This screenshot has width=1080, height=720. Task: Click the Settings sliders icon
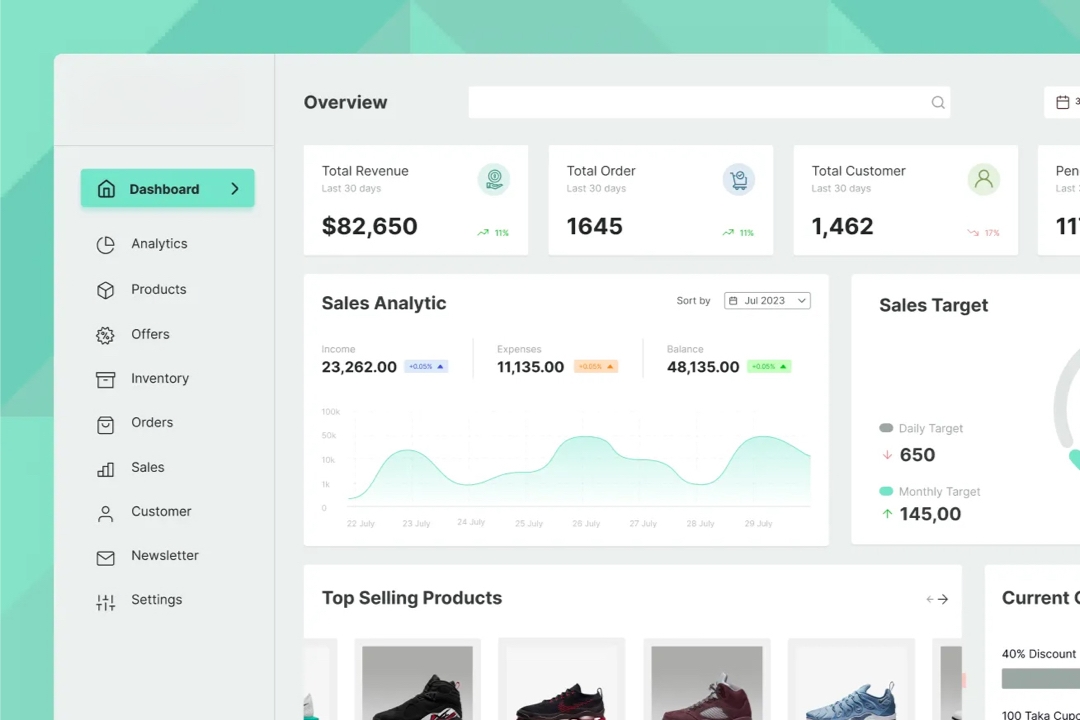coord(105,601)
